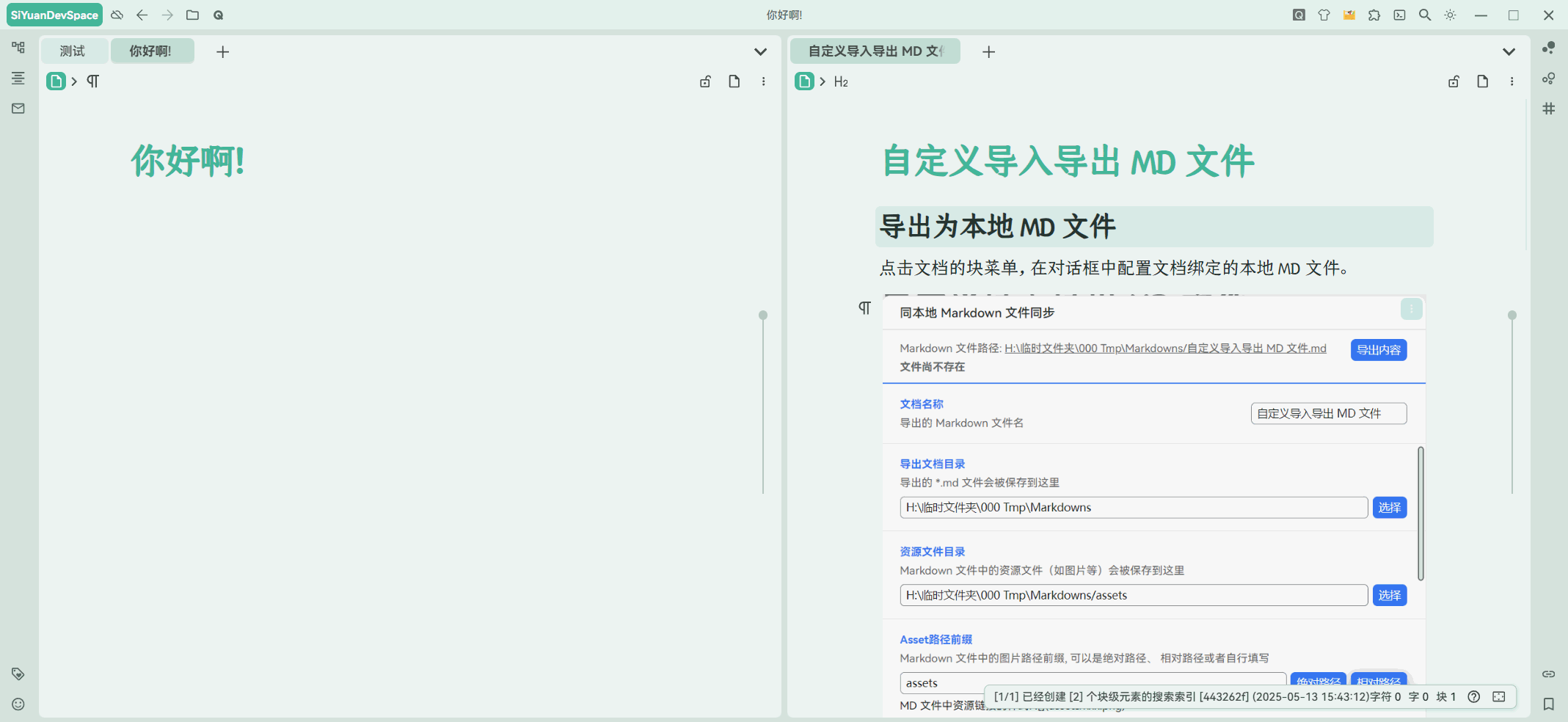
Task: Open the Markdown file path link
Action: [x=1165, y=348]
